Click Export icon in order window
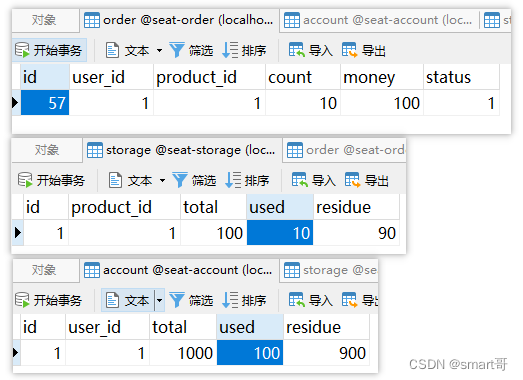 (350, 50)
